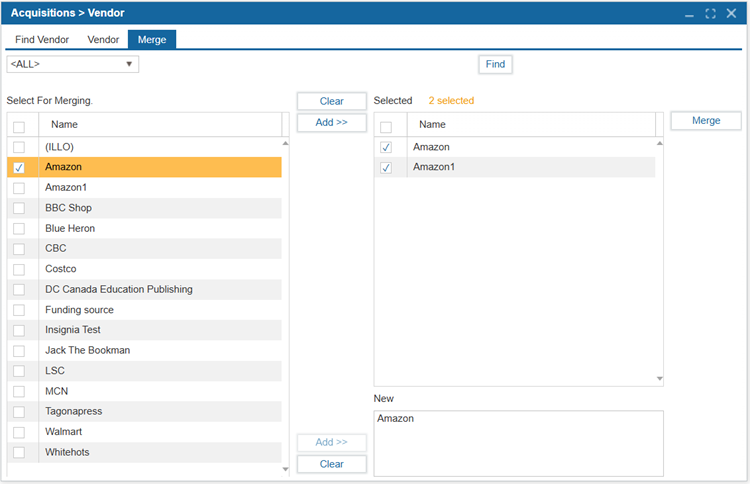Select the BBC Shop row text
This screenshot has height=484, width=750.
(x=68, y=208)
